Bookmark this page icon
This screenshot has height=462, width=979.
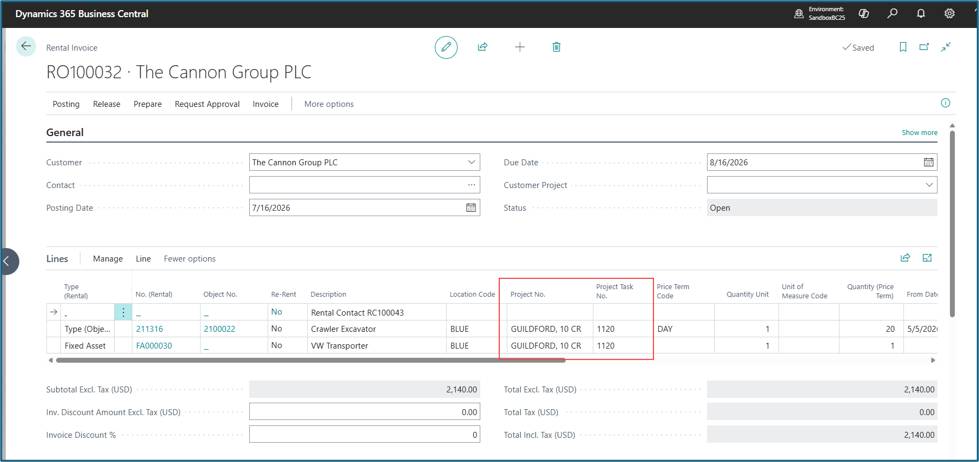tap(903, 47)
